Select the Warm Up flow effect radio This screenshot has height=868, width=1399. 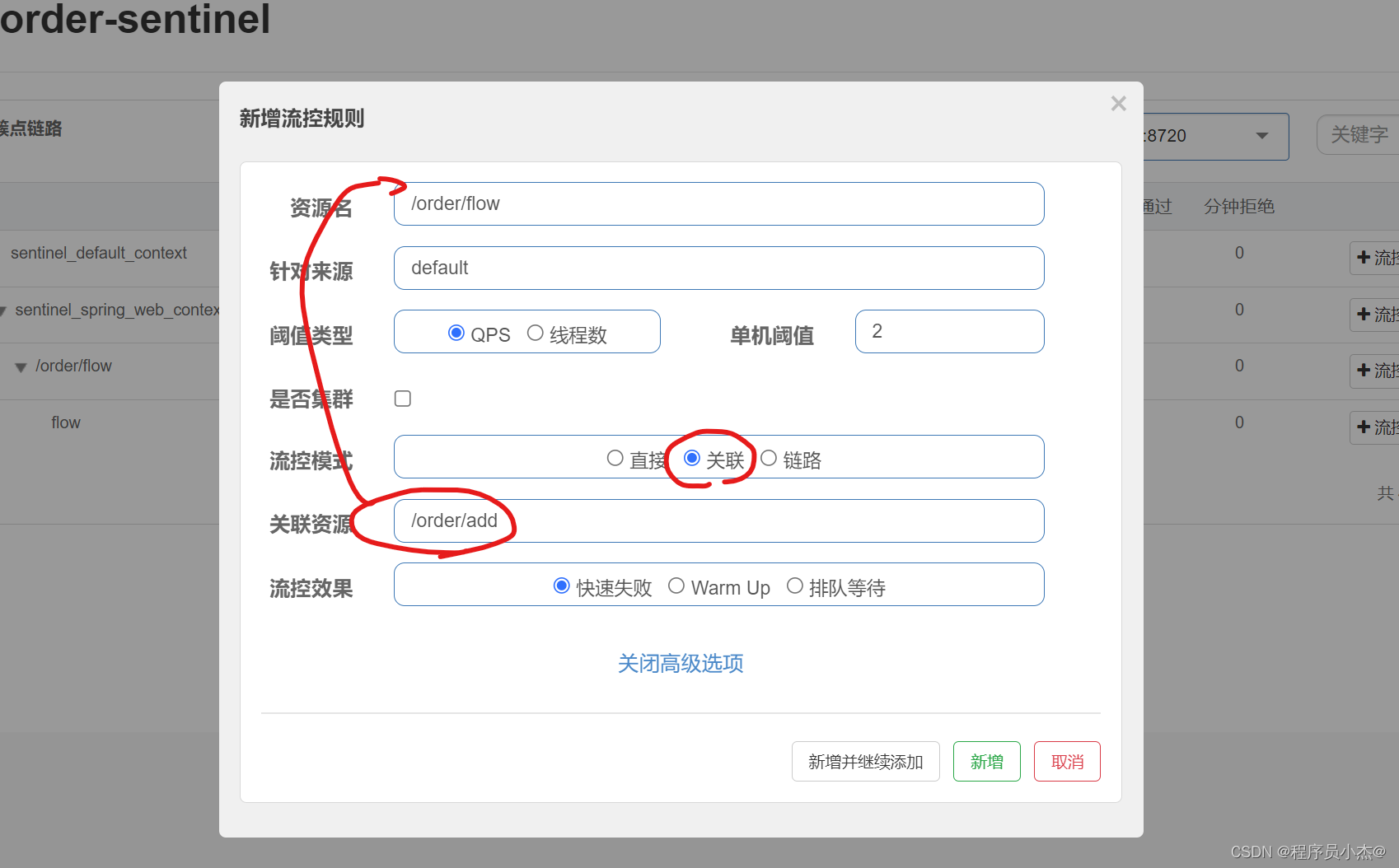pyautogui.click(x=676, y=586)
